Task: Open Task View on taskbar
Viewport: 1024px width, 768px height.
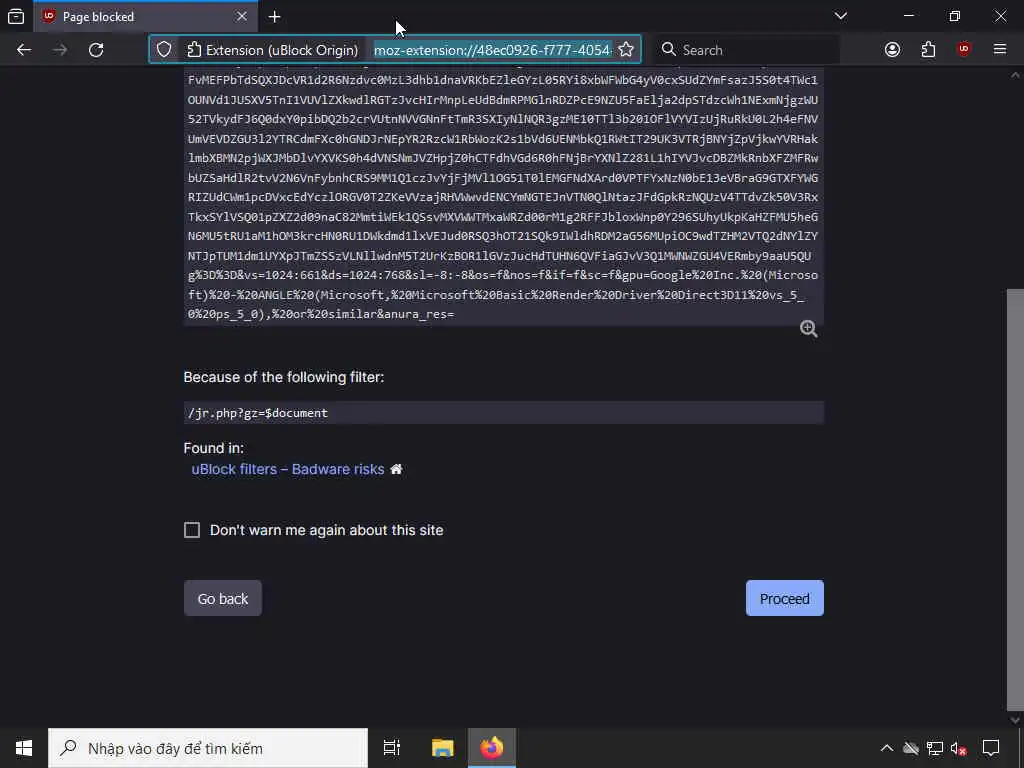Action: pos(392,748)
